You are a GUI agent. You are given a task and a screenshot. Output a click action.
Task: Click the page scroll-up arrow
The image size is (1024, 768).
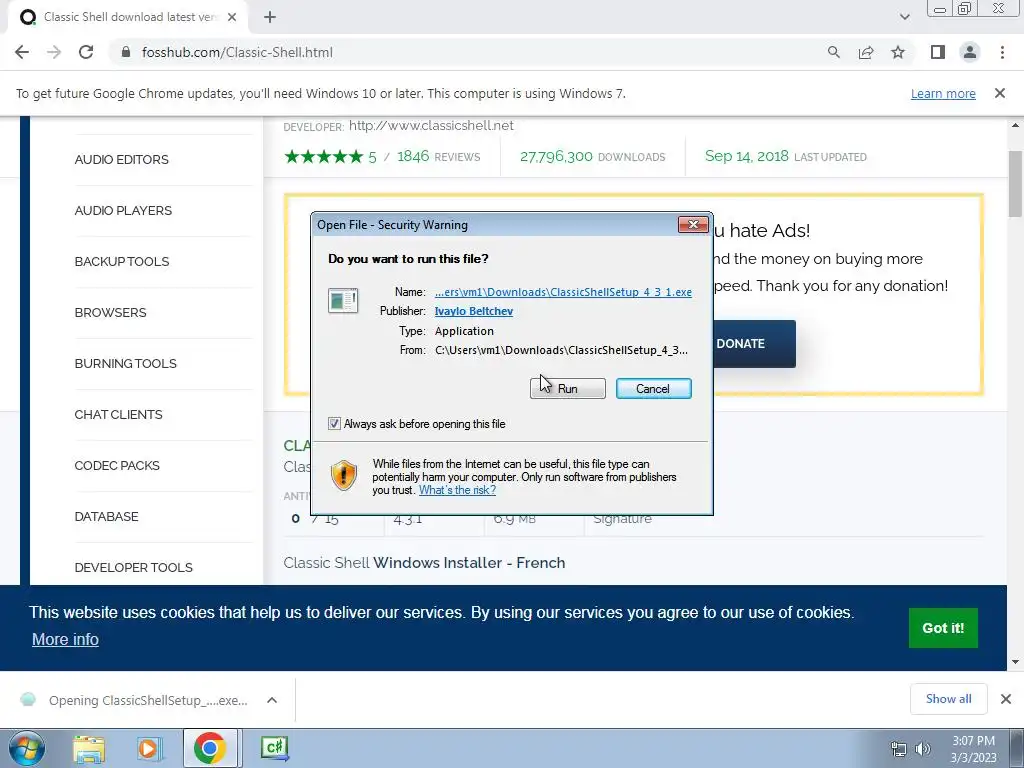[1016, 125]
